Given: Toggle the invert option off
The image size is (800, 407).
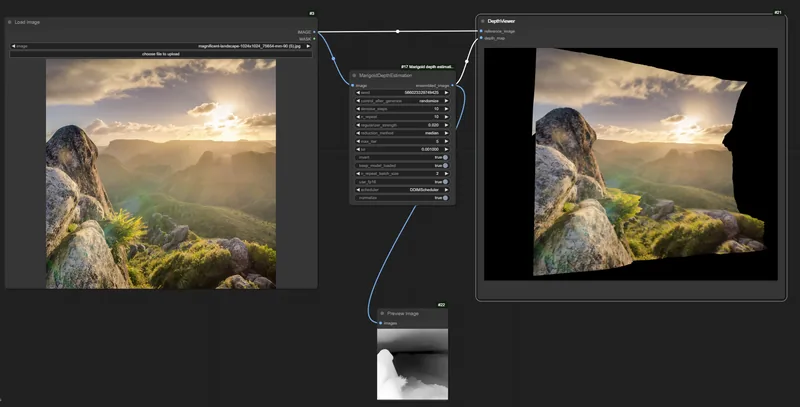Looking at the screenshot, I should (x=402, y=158).
